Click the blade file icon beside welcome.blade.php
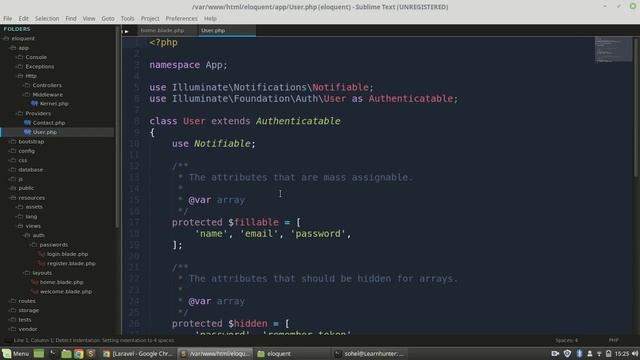The height and width of the screenshot is (360, 640). coord(35,291)
